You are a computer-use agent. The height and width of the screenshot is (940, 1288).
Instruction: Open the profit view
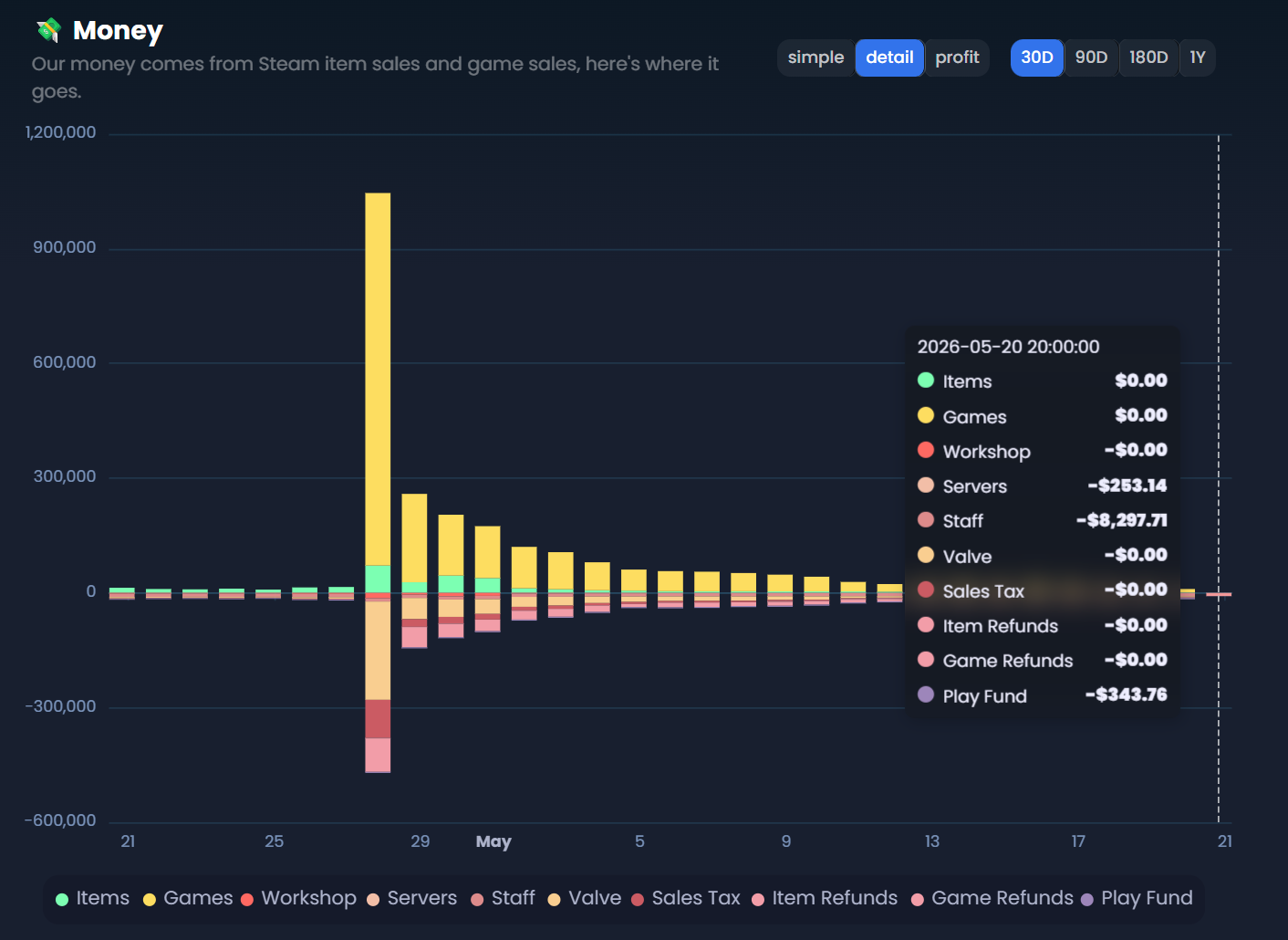tap(957, 57)
